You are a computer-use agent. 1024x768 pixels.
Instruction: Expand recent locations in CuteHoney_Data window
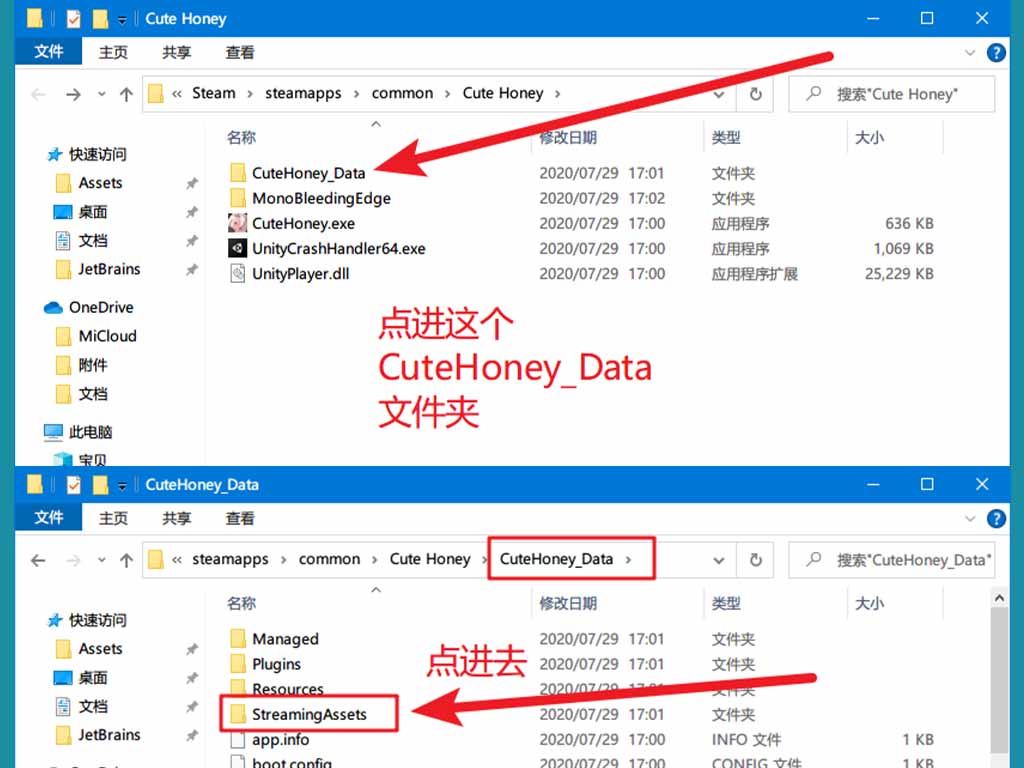101,560
